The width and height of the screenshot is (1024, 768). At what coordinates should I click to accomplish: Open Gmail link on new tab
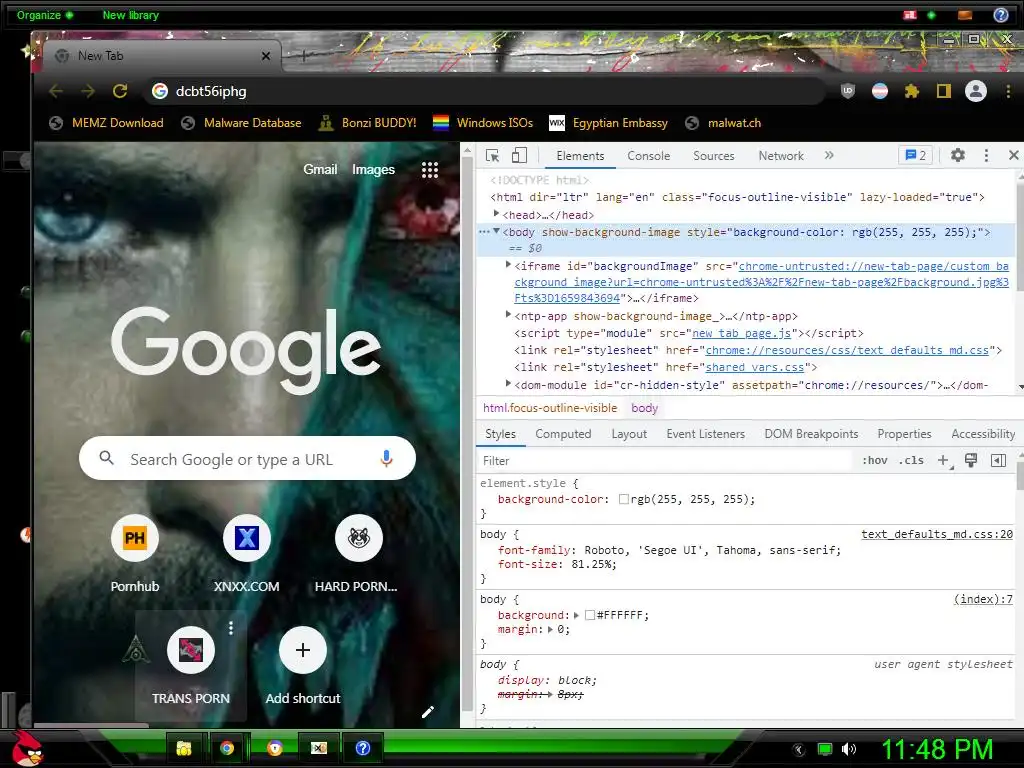(320, 170)
